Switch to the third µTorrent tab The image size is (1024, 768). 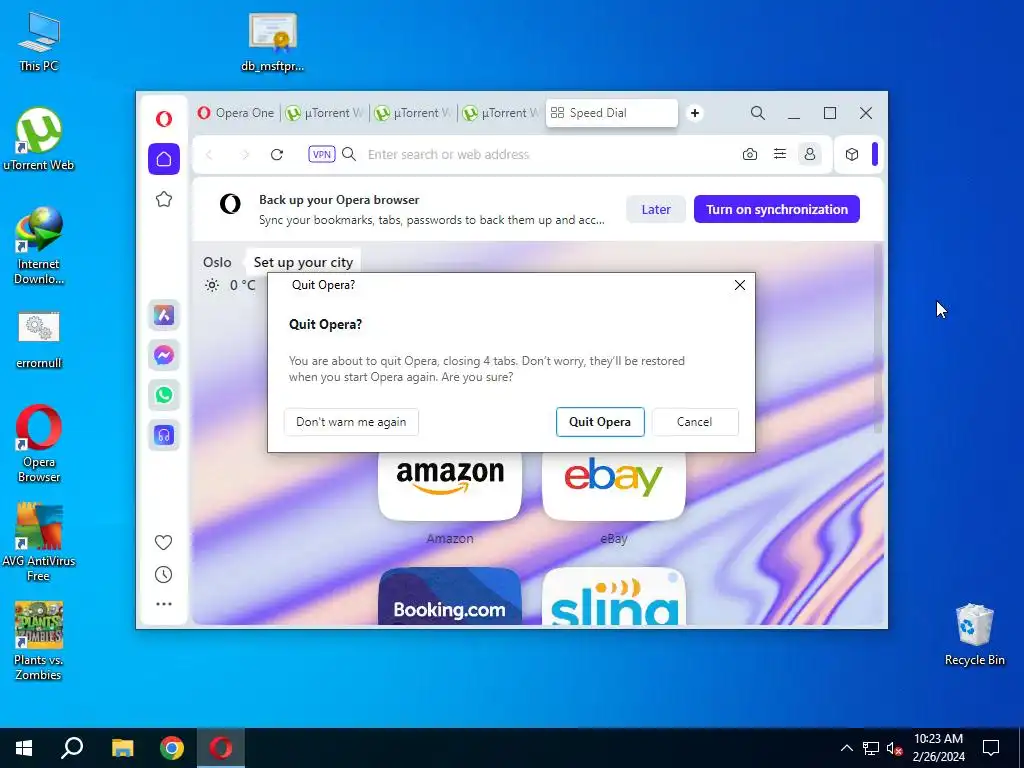tap(502, 113)
